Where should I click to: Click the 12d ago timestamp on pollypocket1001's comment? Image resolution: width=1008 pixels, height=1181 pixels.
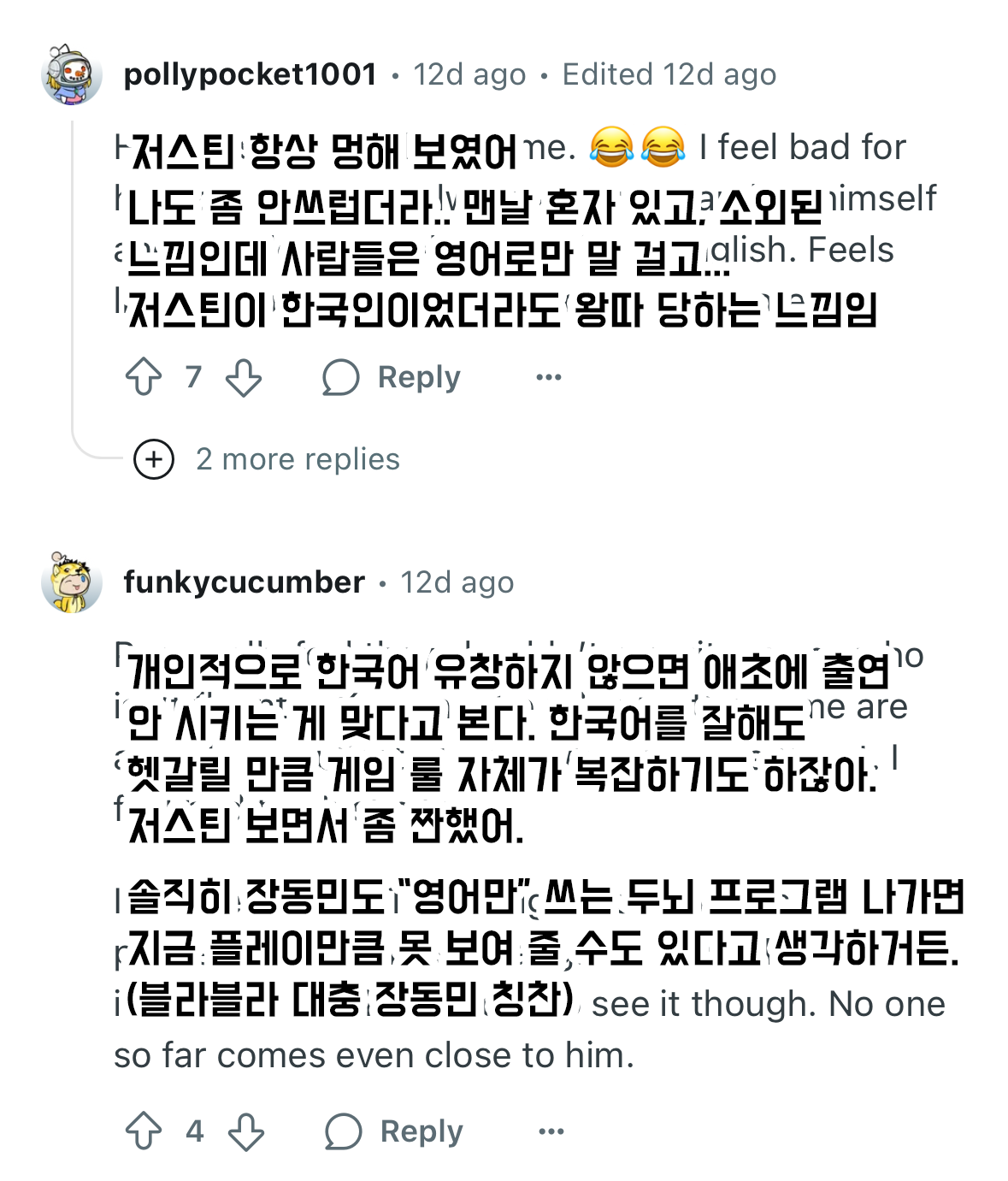(469, 74)
